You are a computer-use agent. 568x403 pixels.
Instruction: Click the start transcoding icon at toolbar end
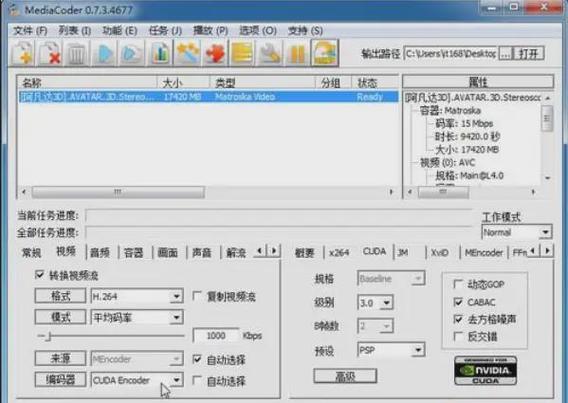click(x=325, y=53)
